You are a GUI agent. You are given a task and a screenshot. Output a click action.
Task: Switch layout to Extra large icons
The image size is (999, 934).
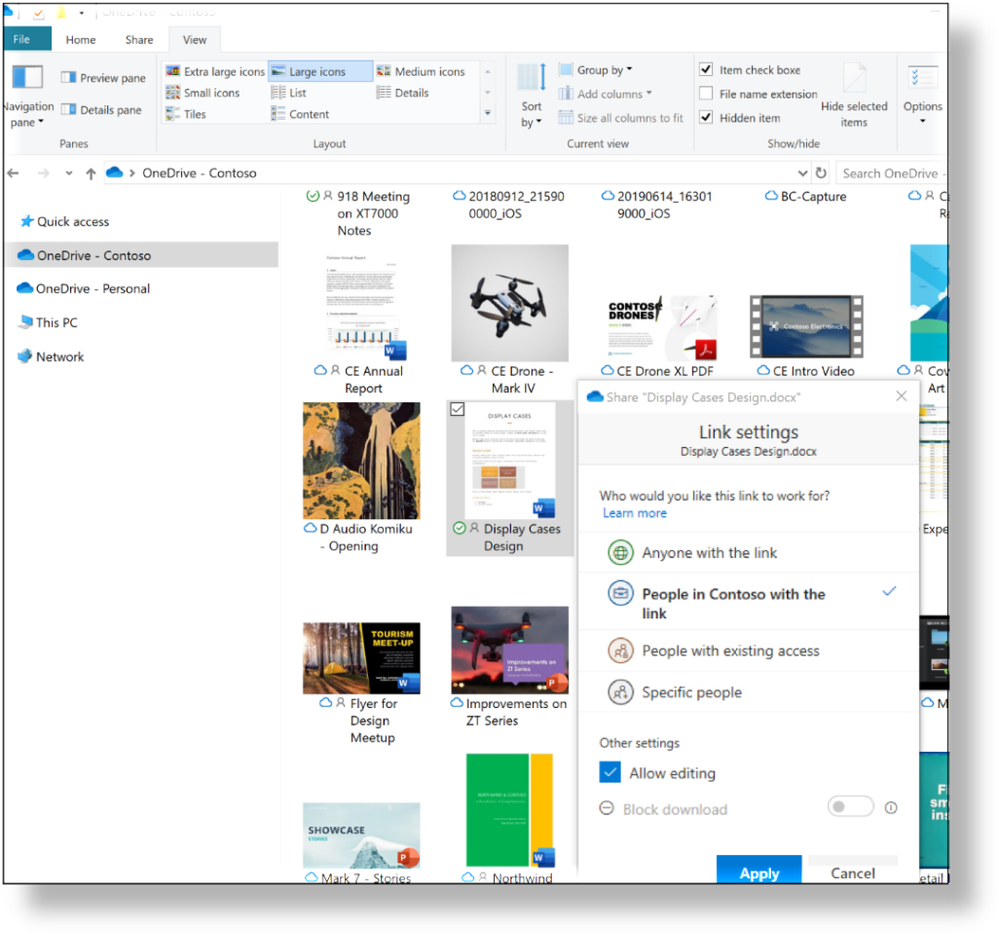(x=215, y=71)
